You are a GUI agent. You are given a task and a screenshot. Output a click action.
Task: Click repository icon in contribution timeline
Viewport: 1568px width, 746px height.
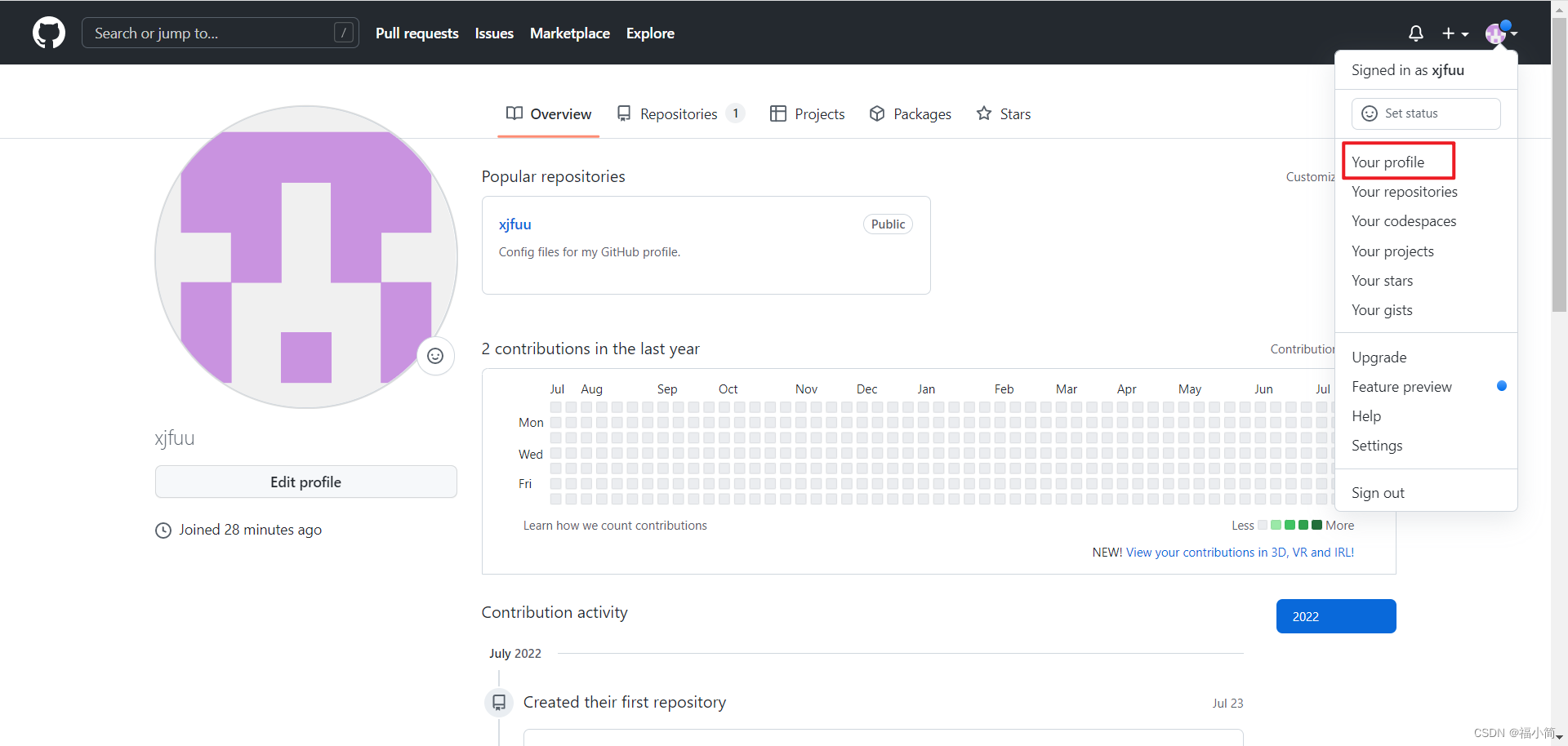coord(499,702)
